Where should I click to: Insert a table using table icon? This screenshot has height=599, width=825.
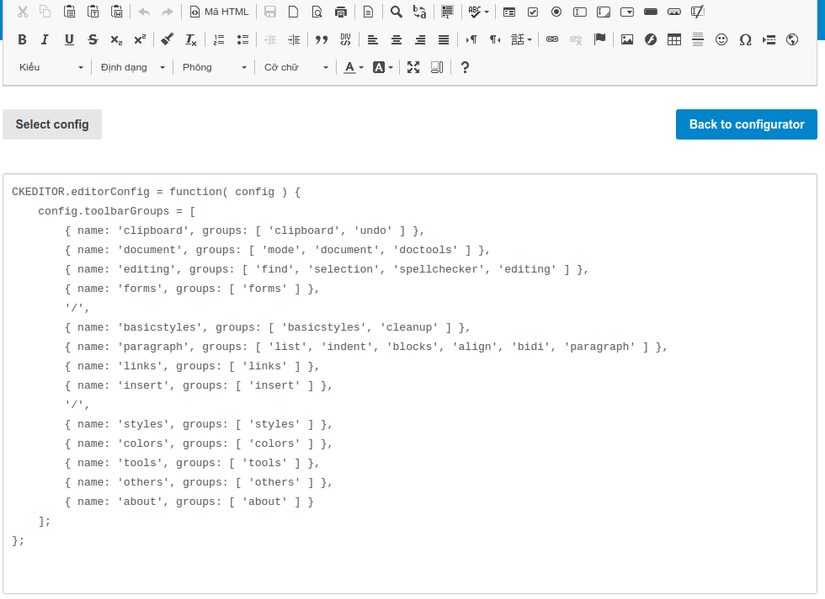tap(674, 39)
